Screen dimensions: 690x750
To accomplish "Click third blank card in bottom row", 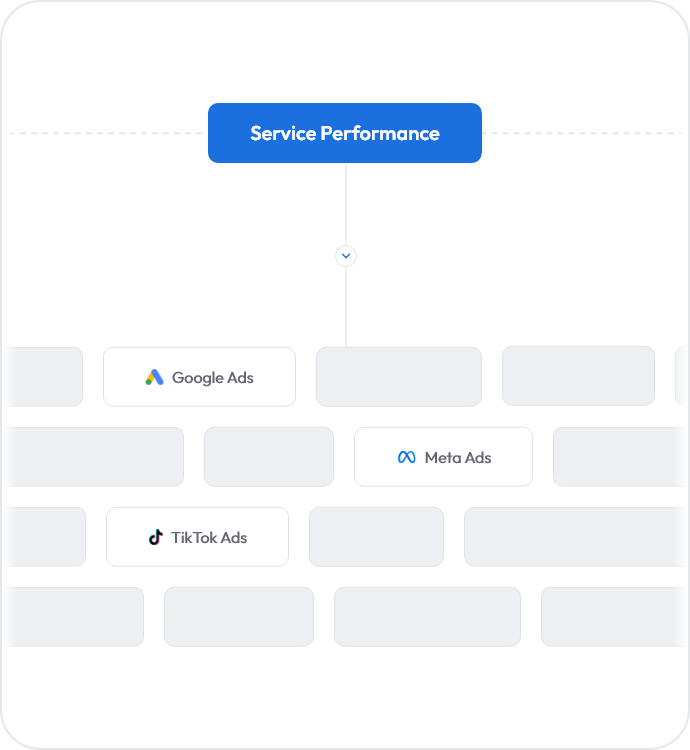I will (427, 617).
